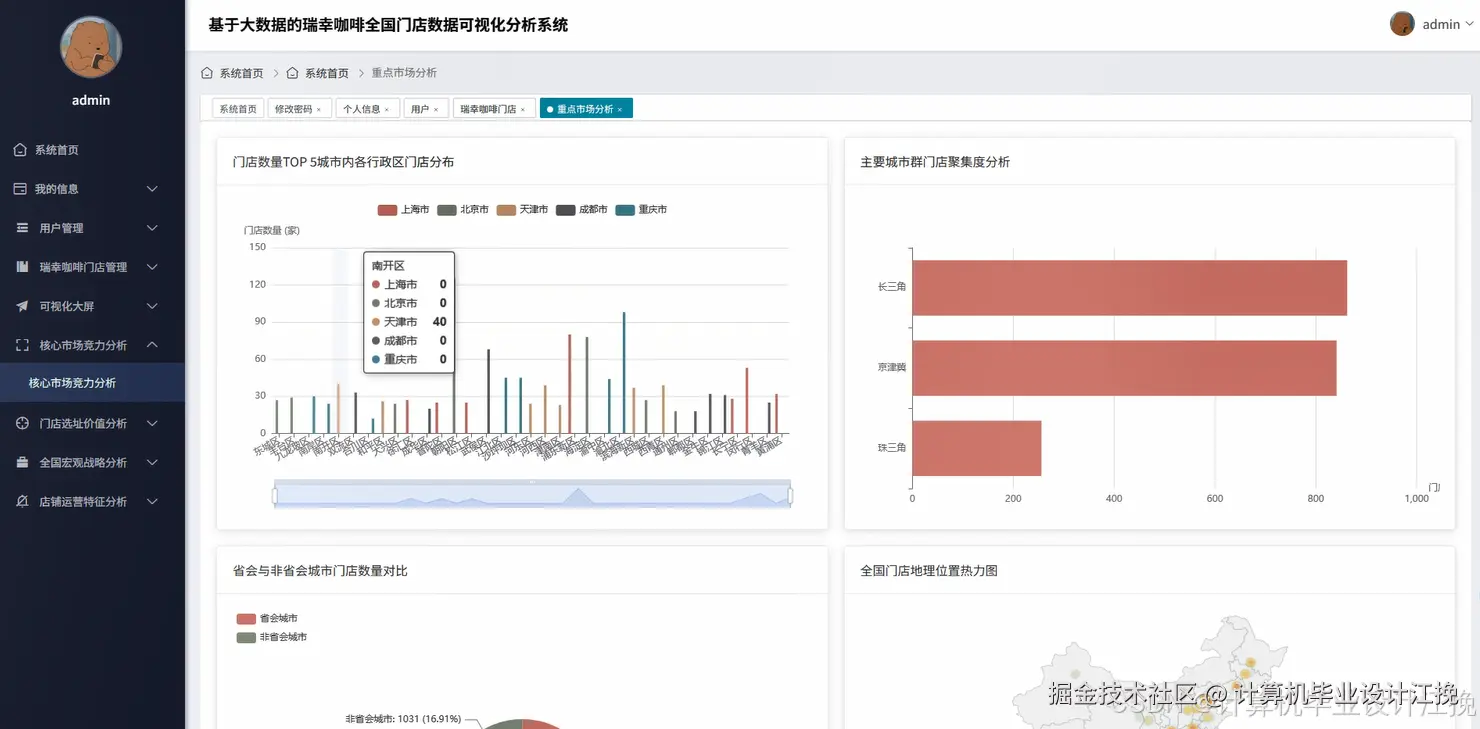Click the small admin avatar in header
Image resolution: width=1480 pixels, height=729 pixels.
click(x=1402, y=24)
